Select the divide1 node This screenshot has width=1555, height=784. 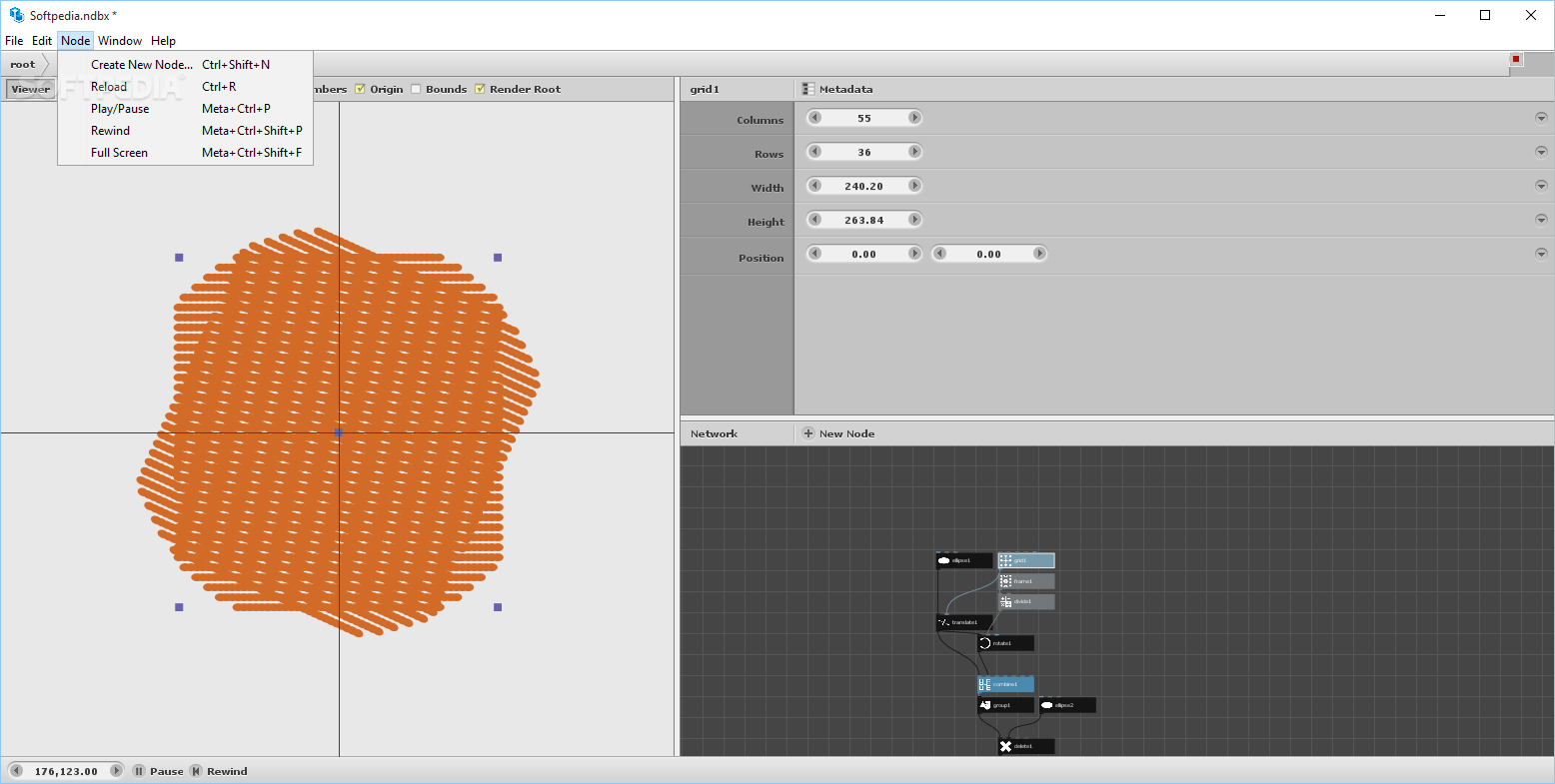click(x=1026, y=601)
